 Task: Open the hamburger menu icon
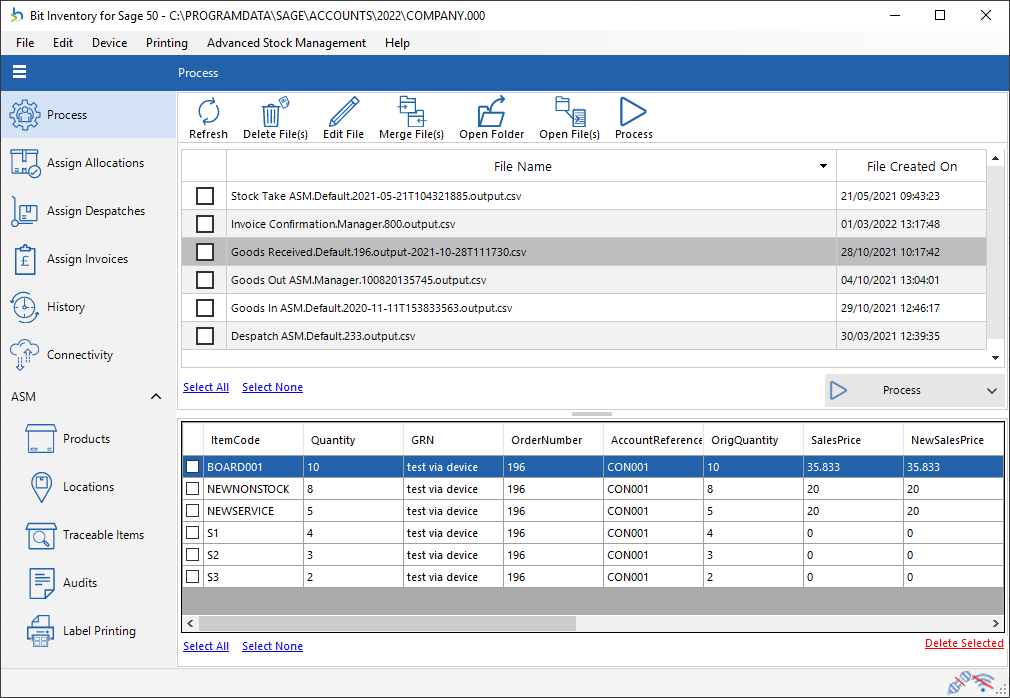pyautogui.click(x=20, y=72)
